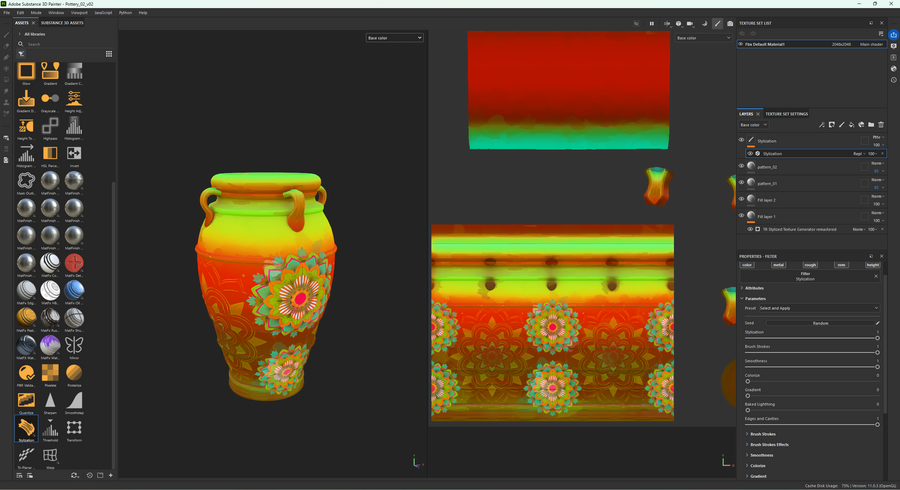The image size is (900, 490).
Task: Click the Random seed button
Action: 820,323
